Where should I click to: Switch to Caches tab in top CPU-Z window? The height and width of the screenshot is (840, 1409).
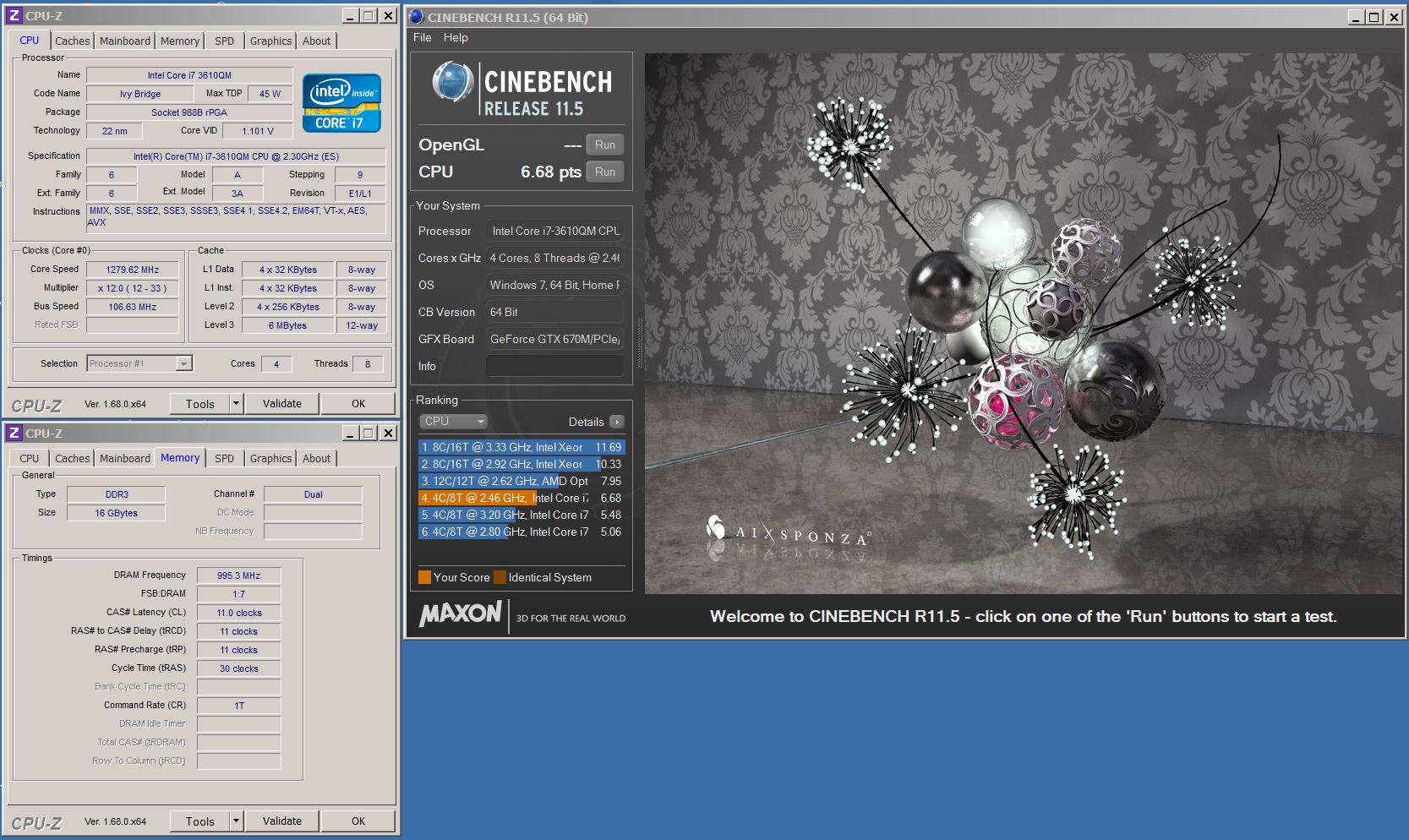tap(72, 41)
